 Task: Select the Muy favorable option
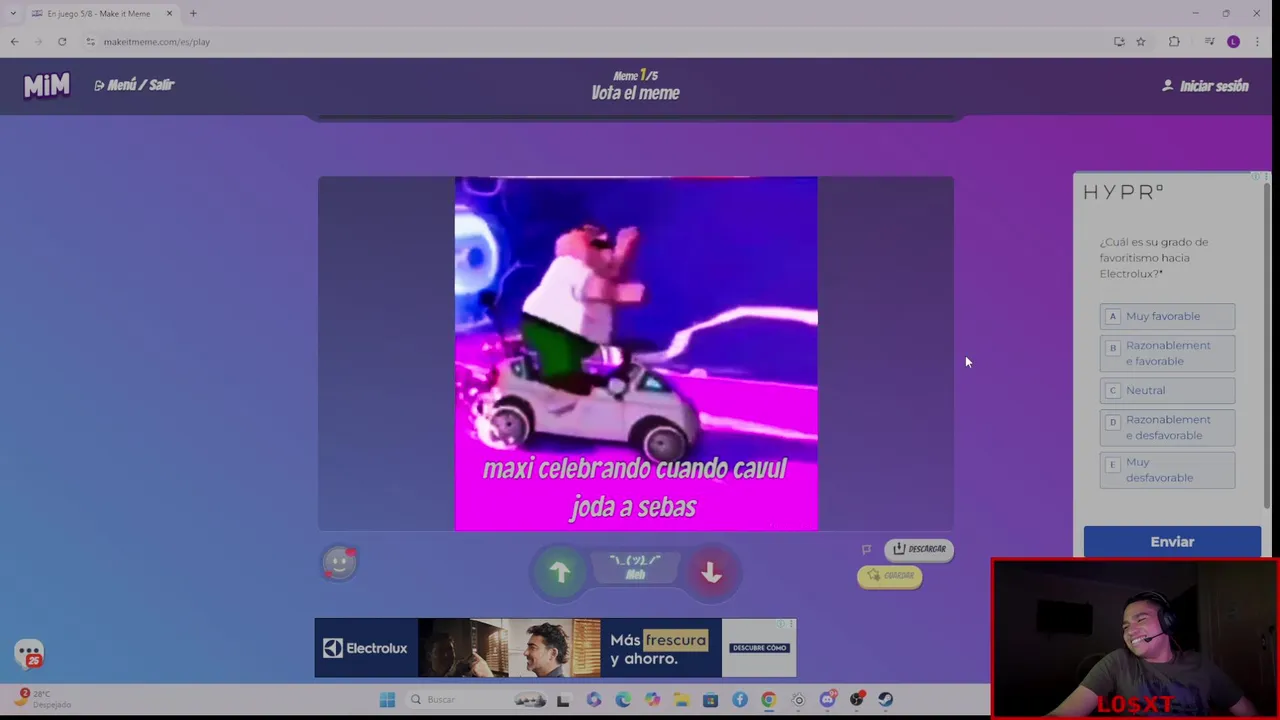pyautogui.click(x=1167, y=316)
